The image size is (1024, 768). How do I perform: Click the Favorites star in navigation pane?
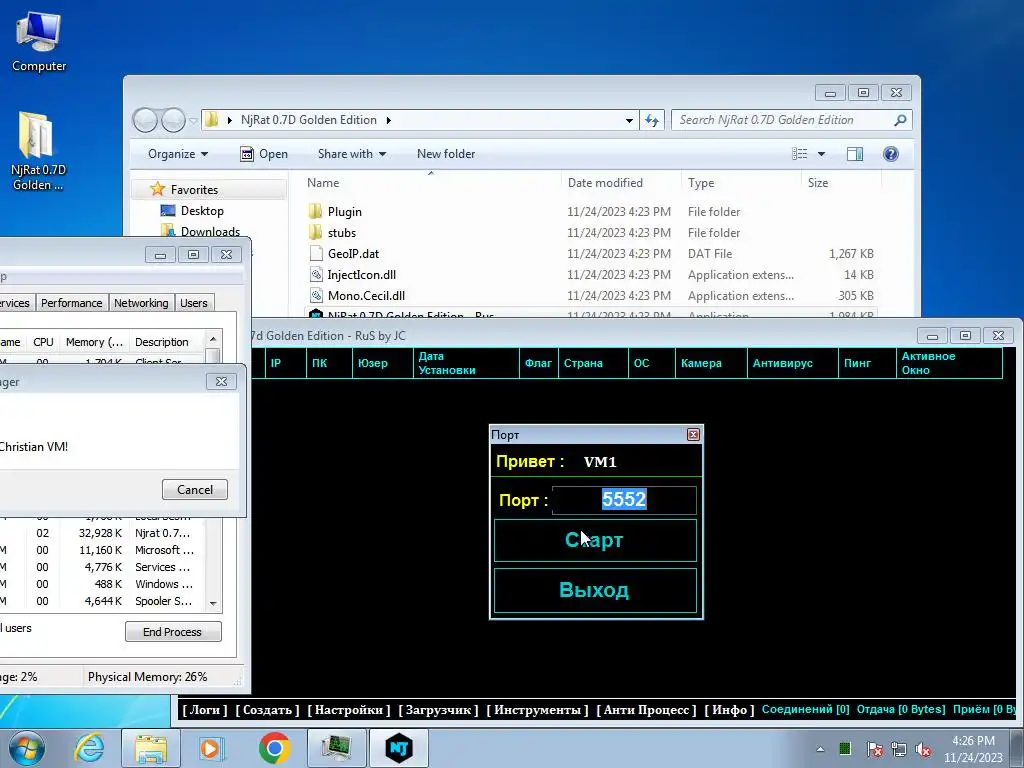(157, 189)
